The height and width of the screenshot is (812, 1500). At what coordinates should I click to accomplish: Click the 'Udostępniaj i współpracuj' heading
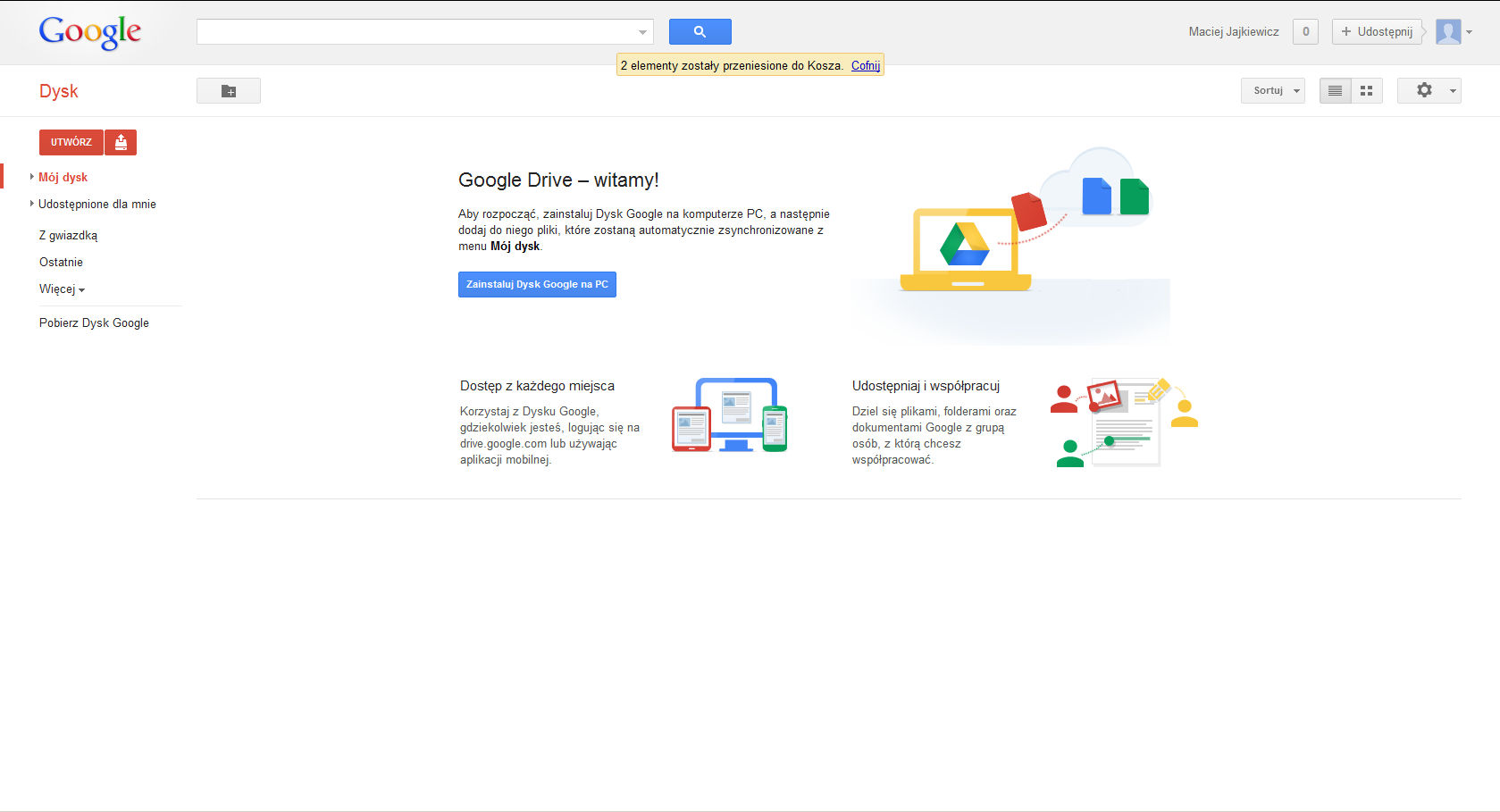[x=926, y=386]
